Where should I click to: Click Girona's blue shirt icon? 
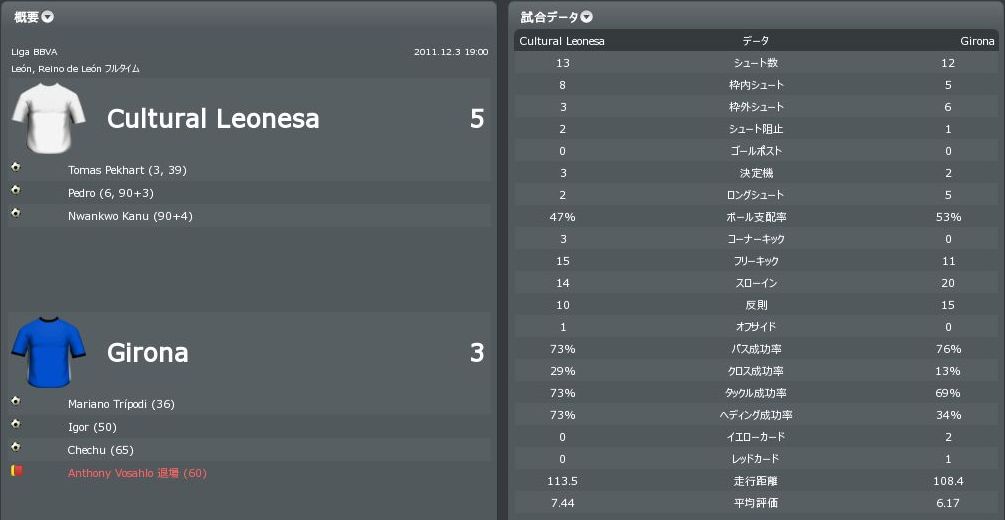(42, 352)
